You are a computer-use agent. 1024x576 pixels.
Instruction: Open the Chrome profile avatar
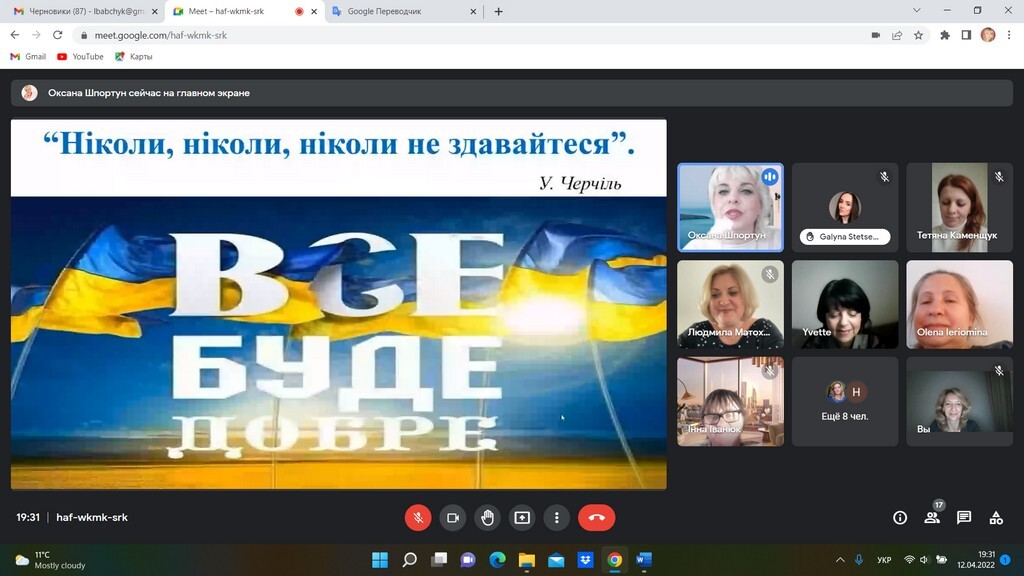pos(988,35)
